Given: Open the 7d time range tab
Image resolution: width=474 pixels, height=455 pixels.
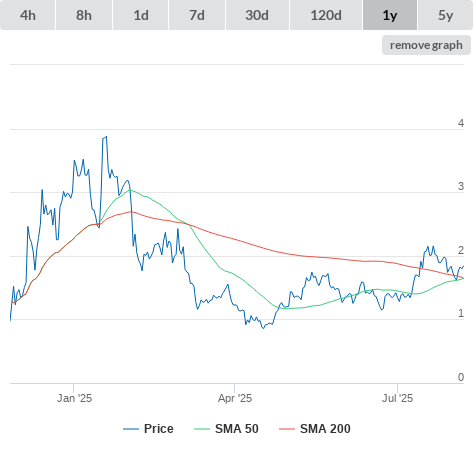Looking at the screenshot, I should point(197,15).
